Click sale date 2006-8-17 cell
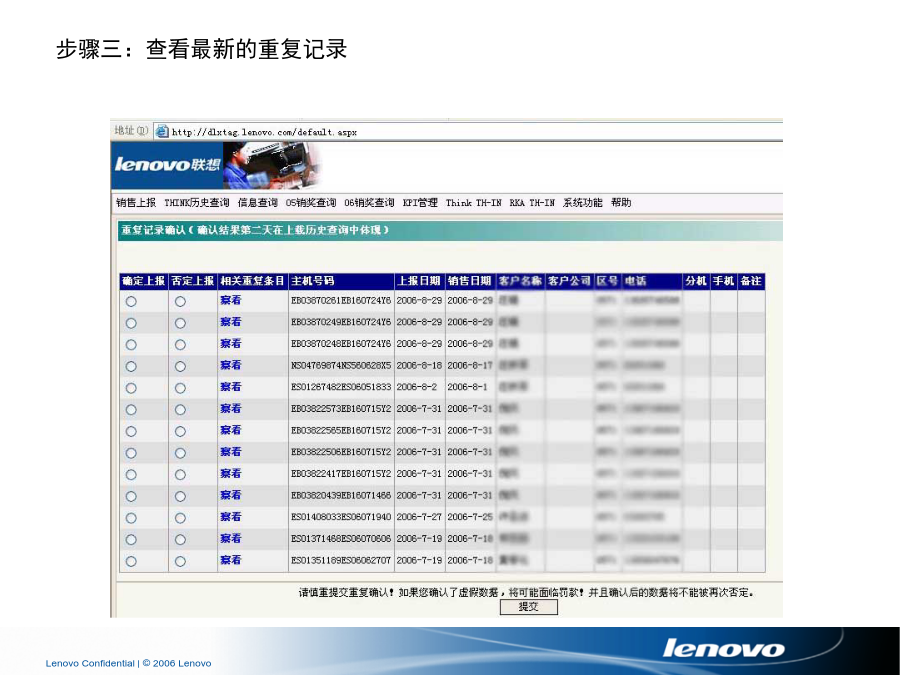This screenshot has width=900, height=675. tap(470, 366)
